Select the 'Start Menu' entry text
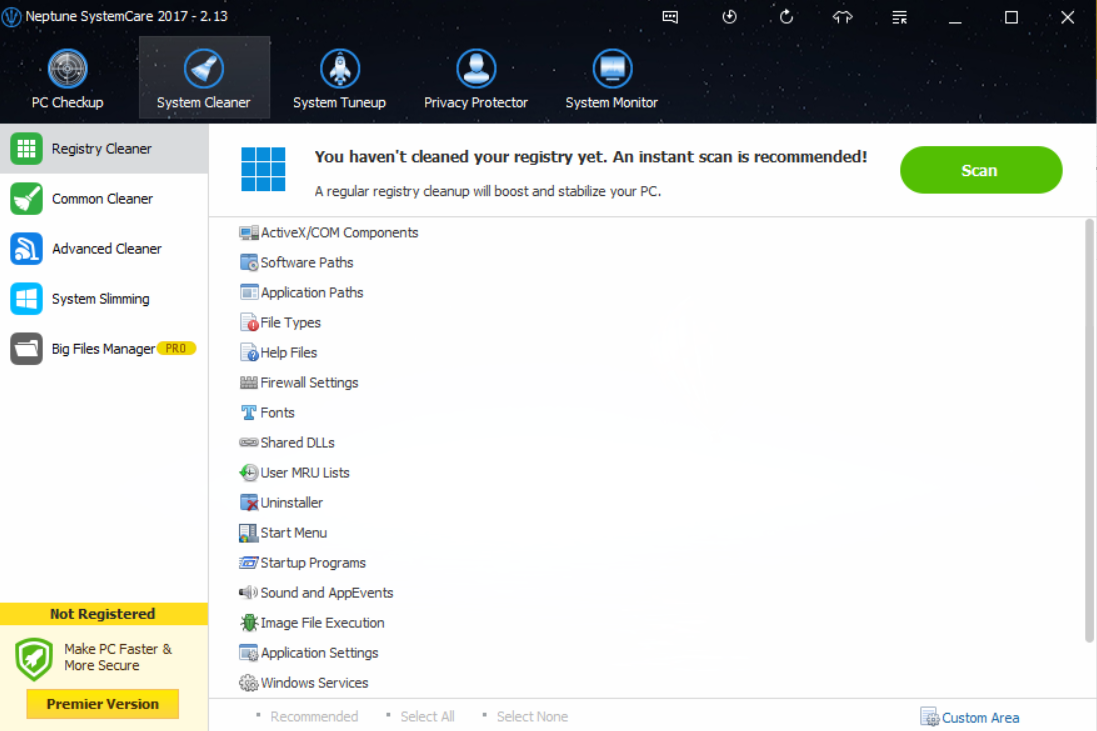 pos(293,533)
